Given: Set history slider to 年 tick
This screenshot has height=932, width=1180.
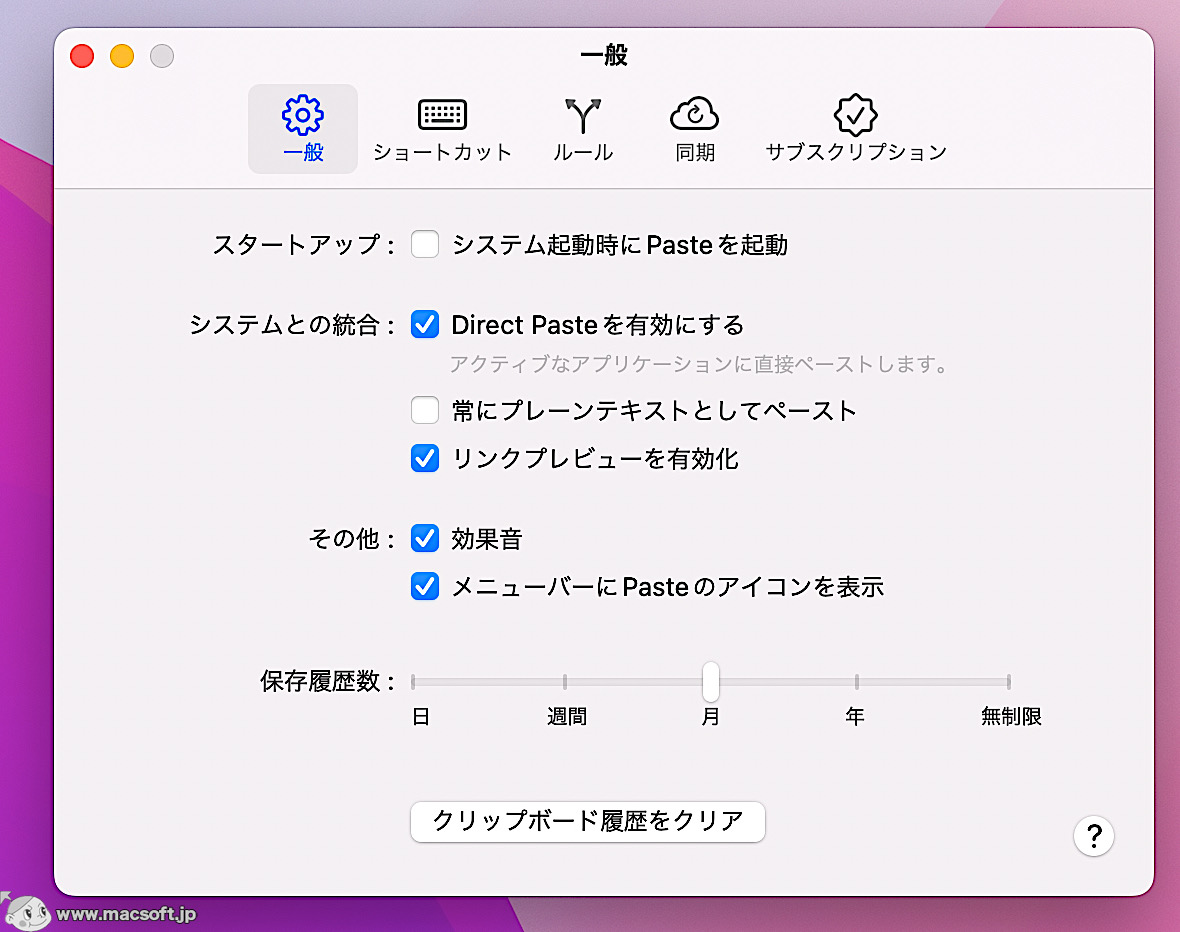Looking at the screenshot, I should point(856,682).
